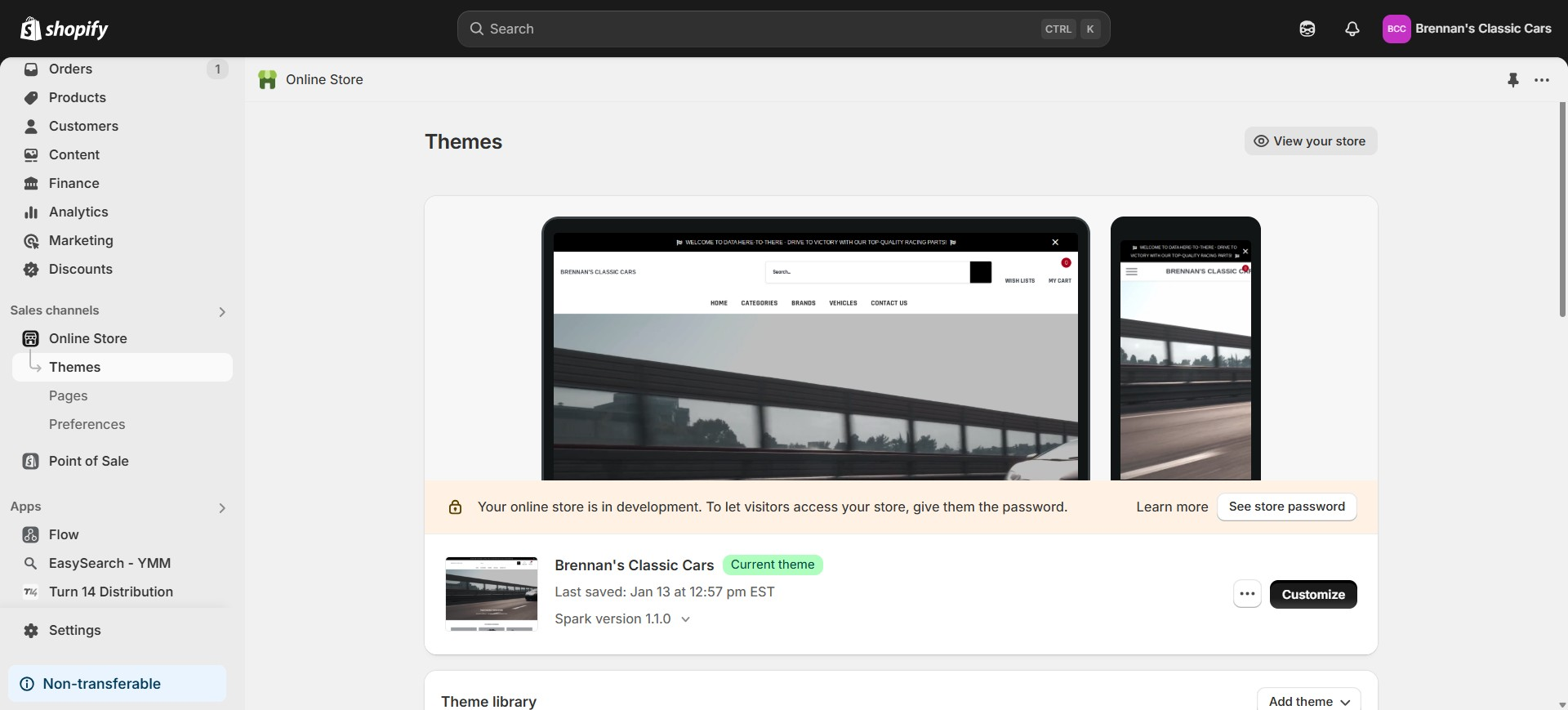
Task: Open the notifications bell
Action: (x=1352, y=29)
